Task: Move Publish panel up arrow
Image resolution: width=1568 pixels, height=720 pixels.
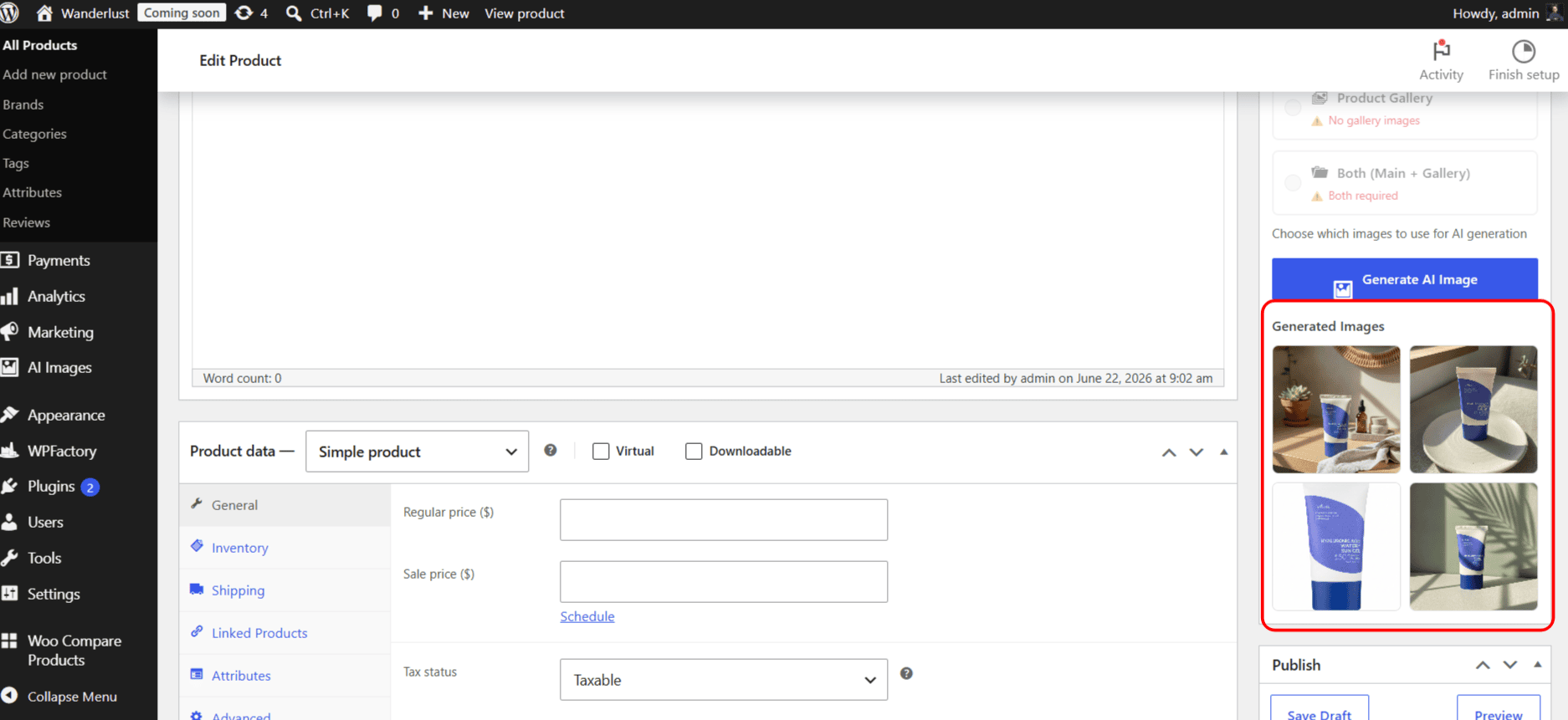Action: click(1483, 665)
